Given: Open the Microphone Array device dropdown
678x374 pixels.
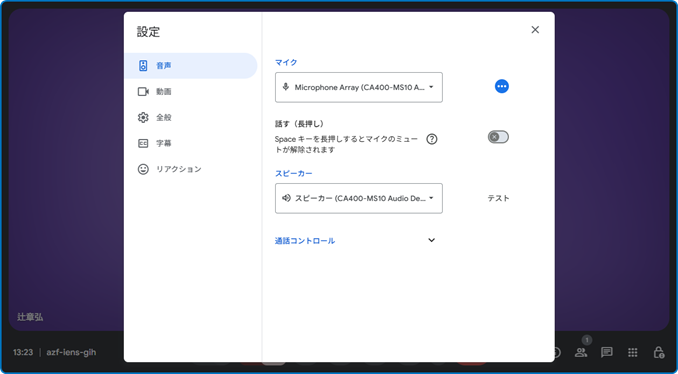Looking at the screenshot, I should point(358,87).
